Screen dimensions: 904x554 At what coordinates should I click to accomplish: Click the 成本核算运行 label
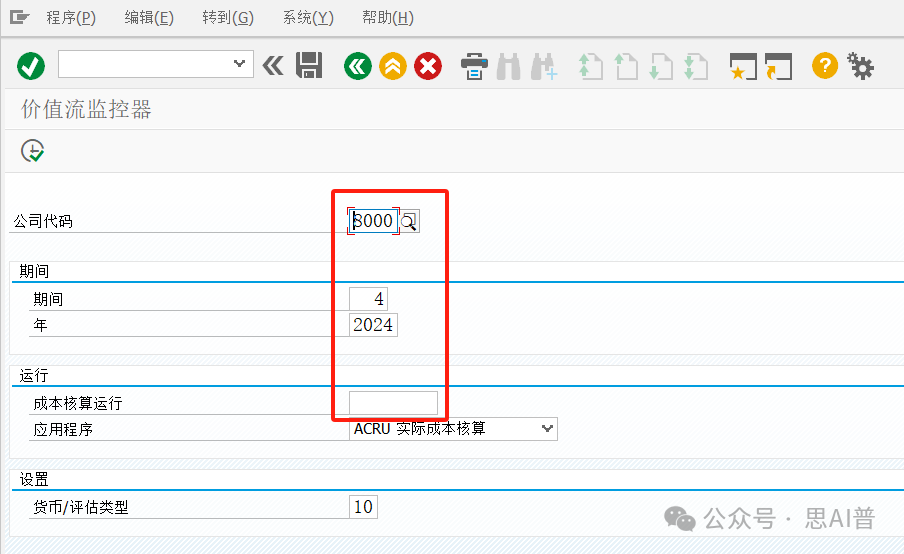tap(78, 403)
